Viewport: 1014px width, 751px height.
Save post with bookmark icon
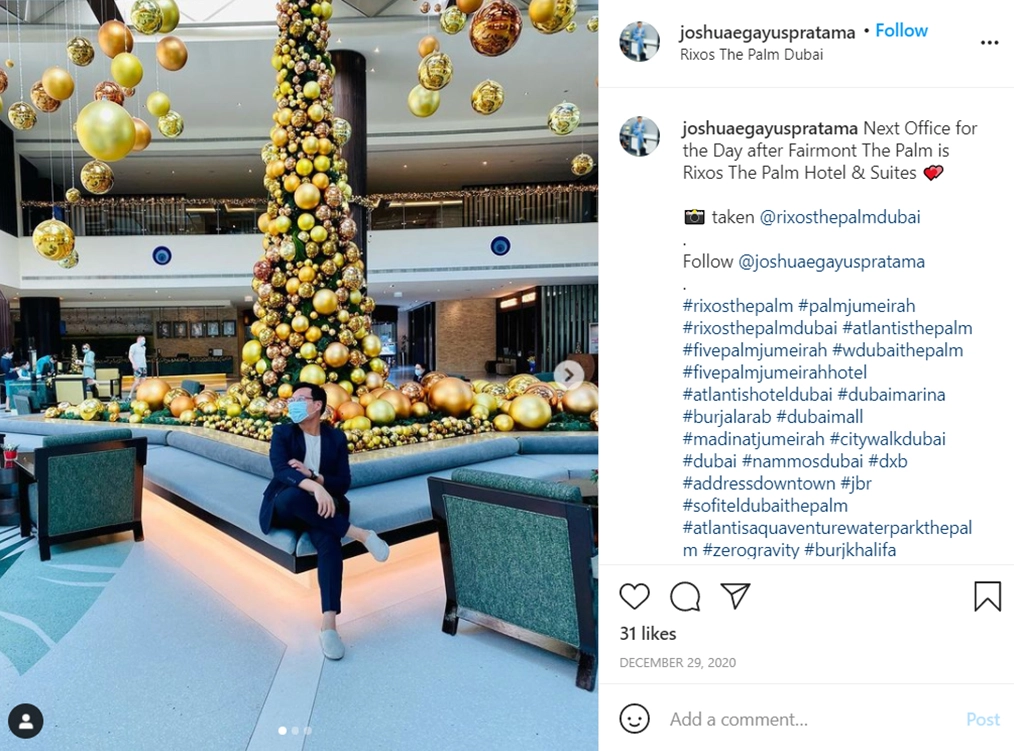pyautogui.click(x=987, y=596)
